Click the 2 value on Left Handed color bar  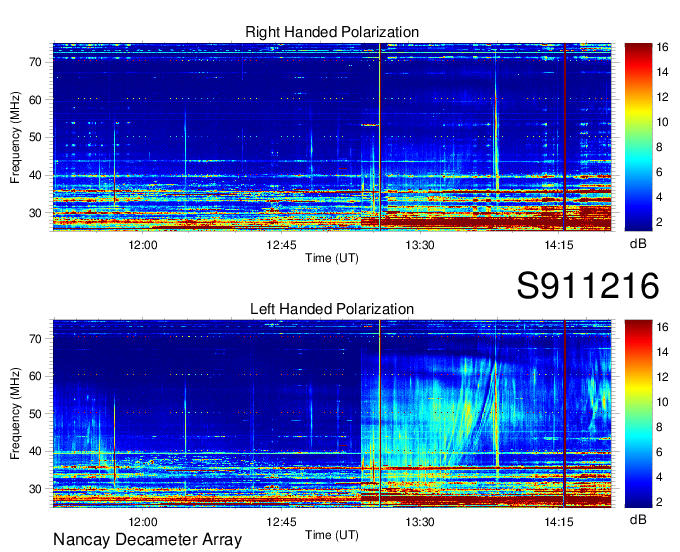tap(660, 502)
